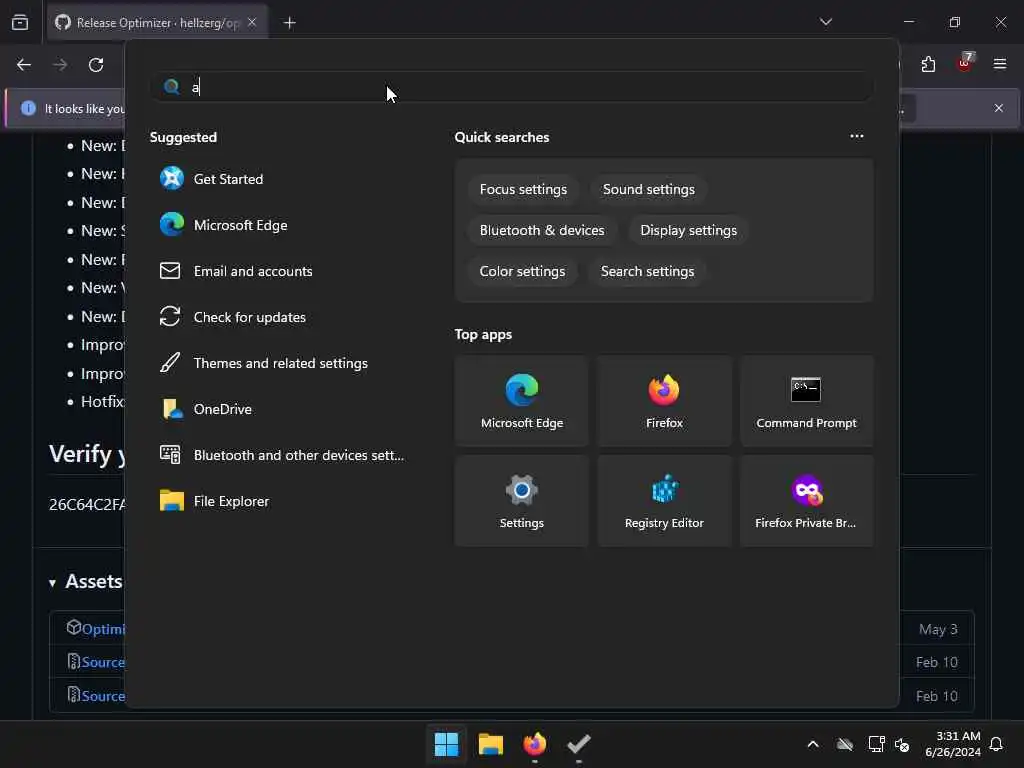This screenshot has height=768, width=1024.
Task: Open the uBlock Origin extension icon
Action: click(x=964, y=63)
